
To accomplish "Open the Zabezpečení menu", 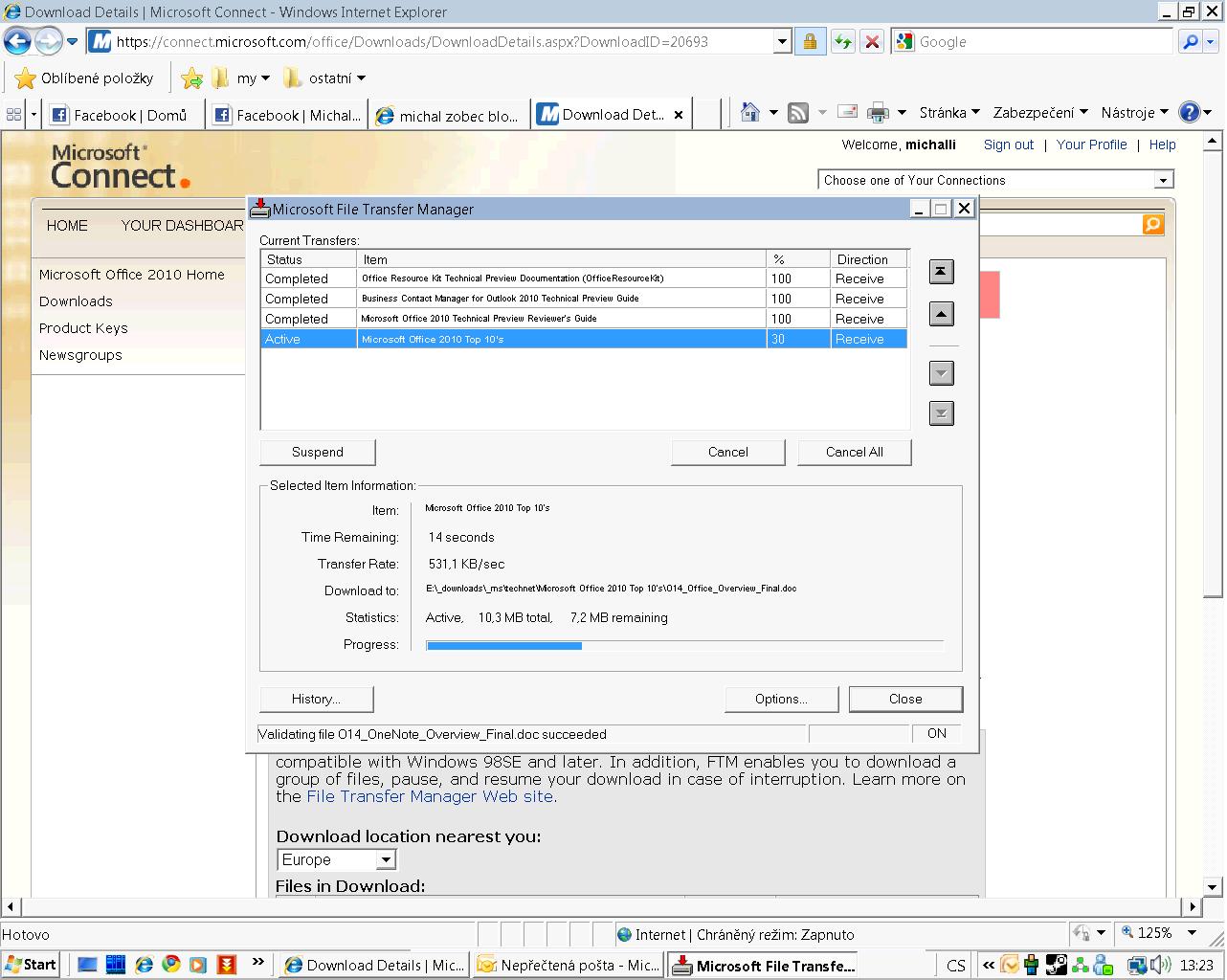I will pyautogui.click(x=1040, y=112).
